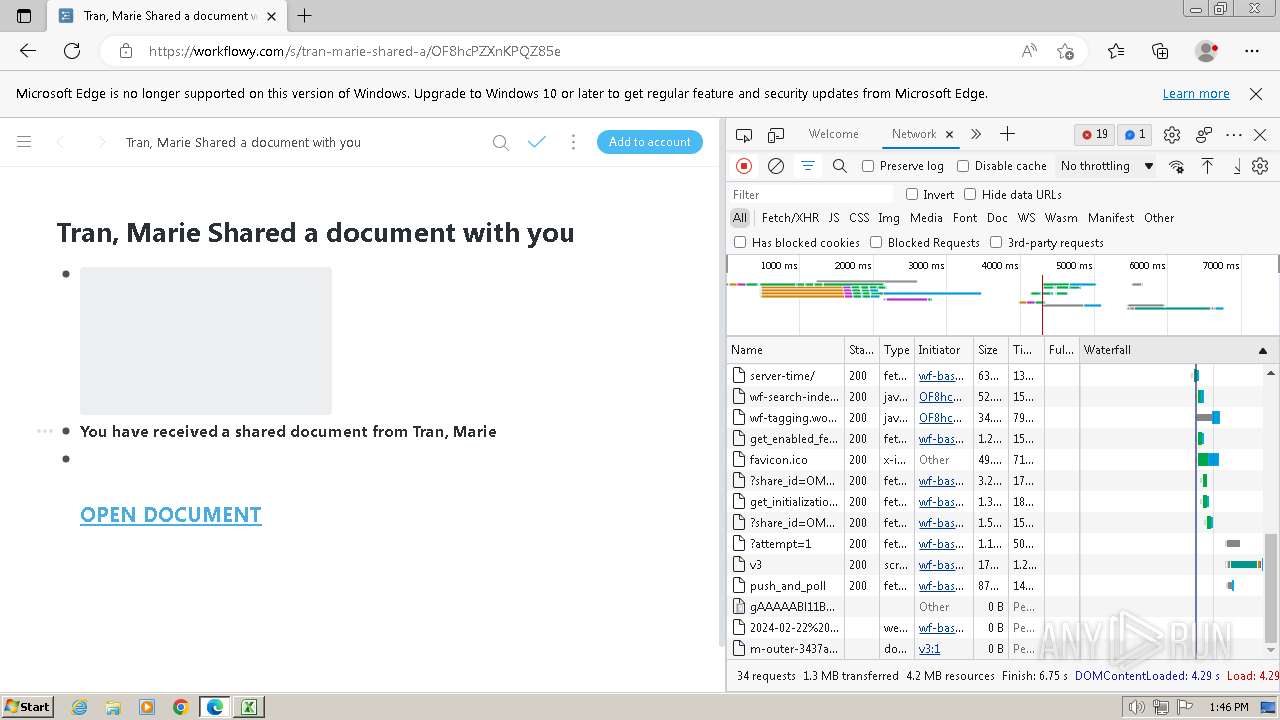Click the Learn more link in Edge banner
Image resolution: width=1280 pixels, height=720 pixels.
[1196, 94]
